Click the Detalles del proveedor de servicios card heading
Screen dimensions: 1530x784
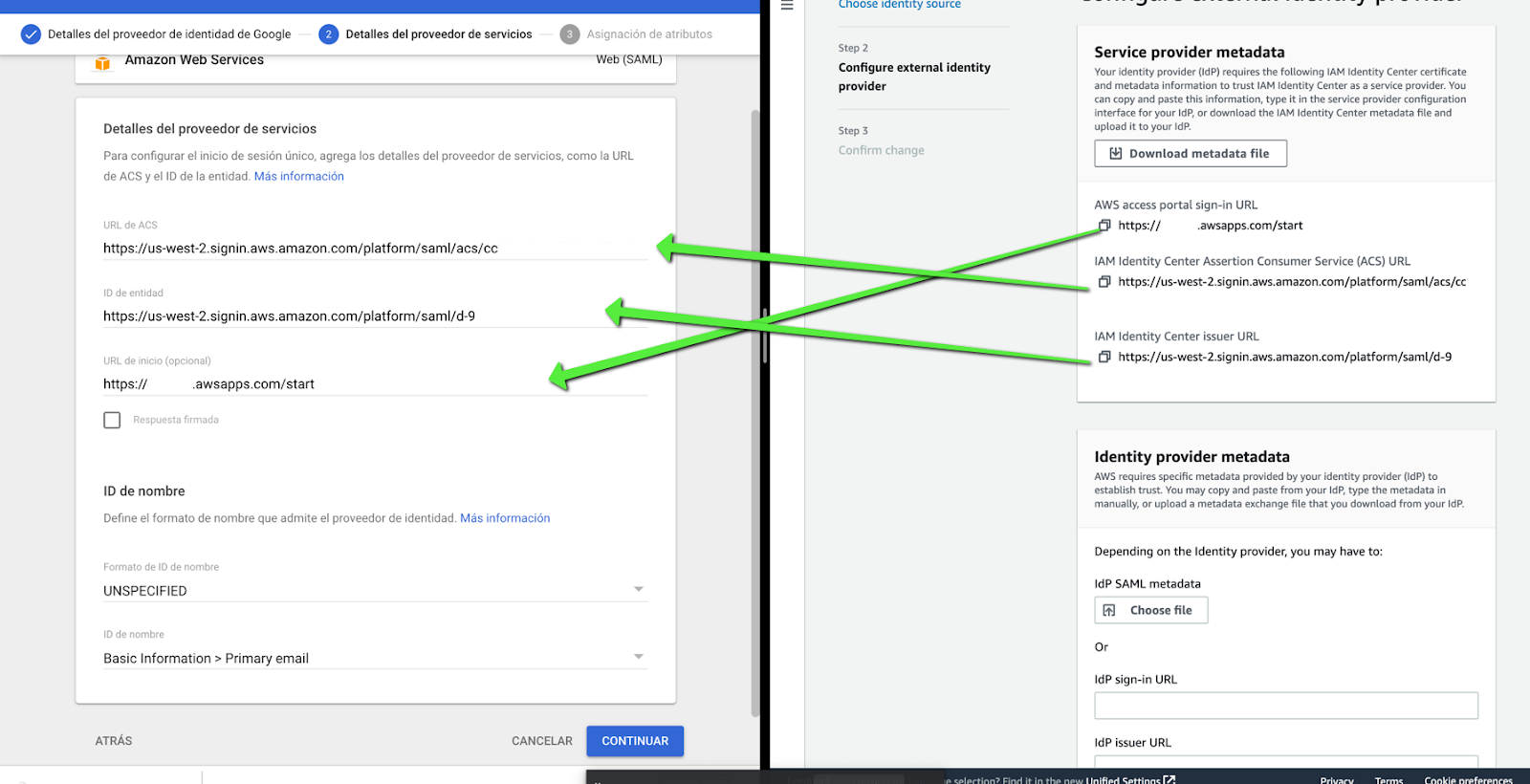pos(209,129)
